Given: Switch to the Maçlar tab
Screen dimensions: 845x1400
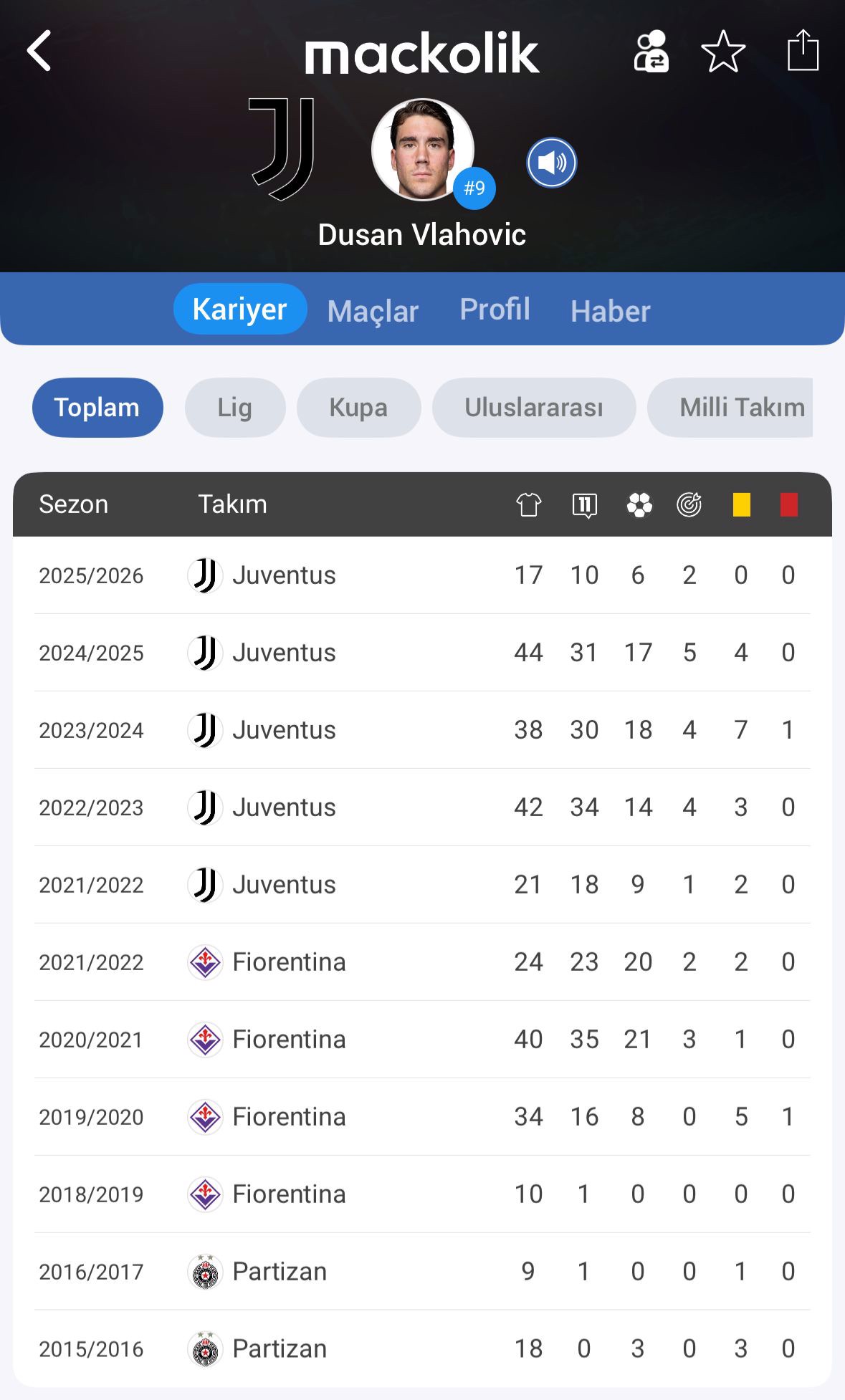Looking at the screenshot, I should click(x=373, y=311).
